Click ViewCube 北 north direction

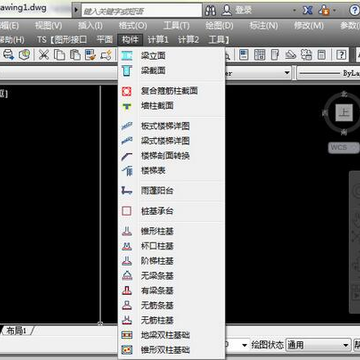[x=345, y=94]
